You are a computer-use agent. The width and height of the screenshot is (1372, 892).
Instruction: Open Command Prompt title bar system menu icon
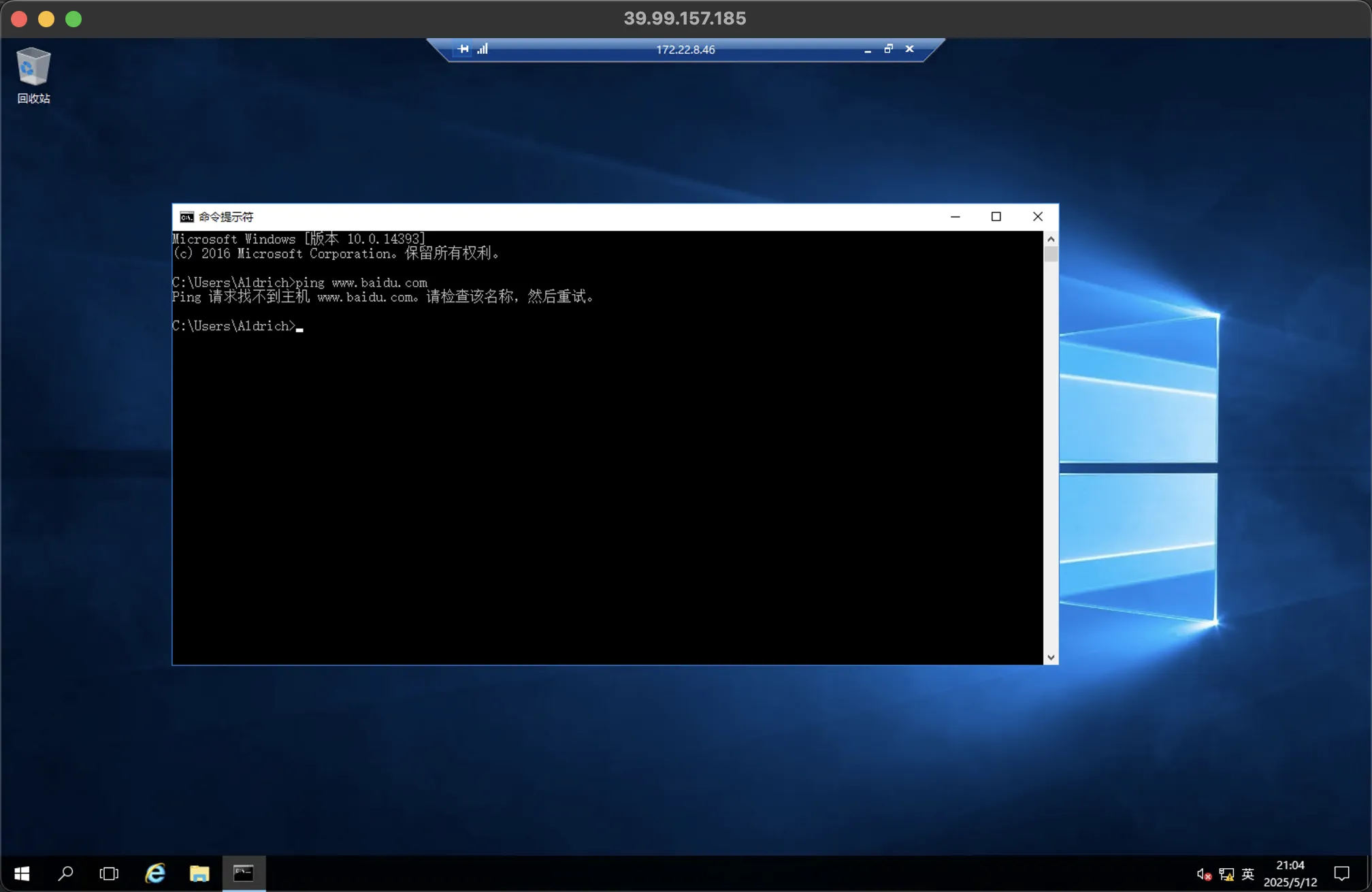(186, 217)
